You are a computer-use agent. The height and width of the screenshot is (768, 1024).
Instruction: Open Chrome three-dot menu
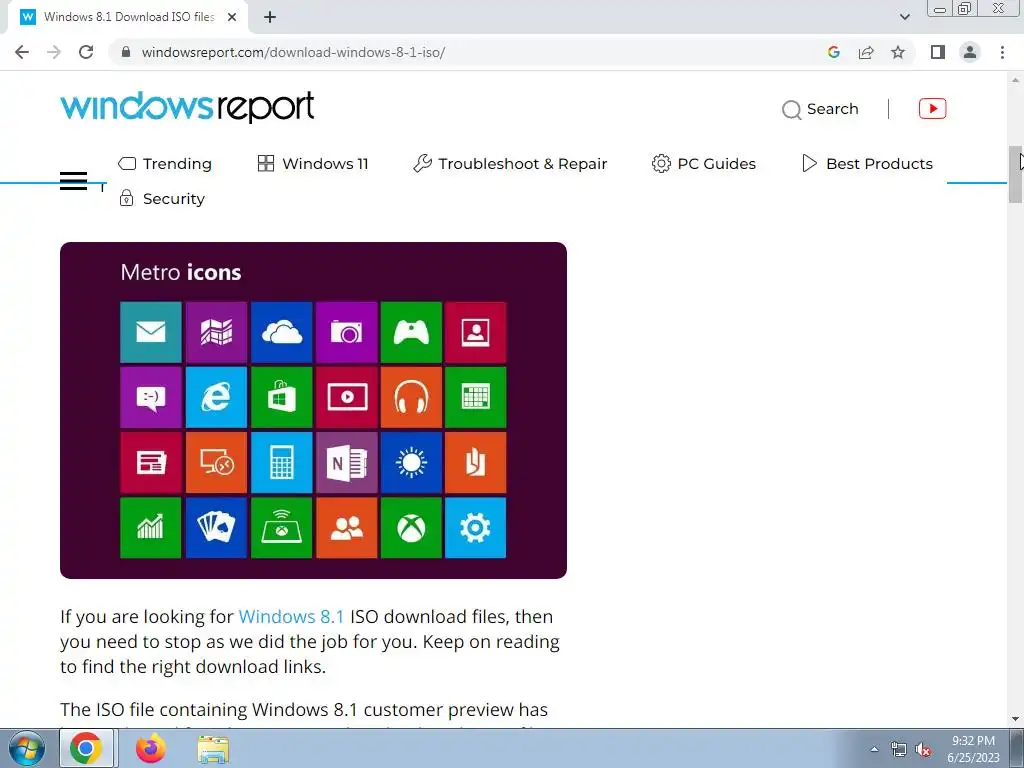click(1002, 52)
